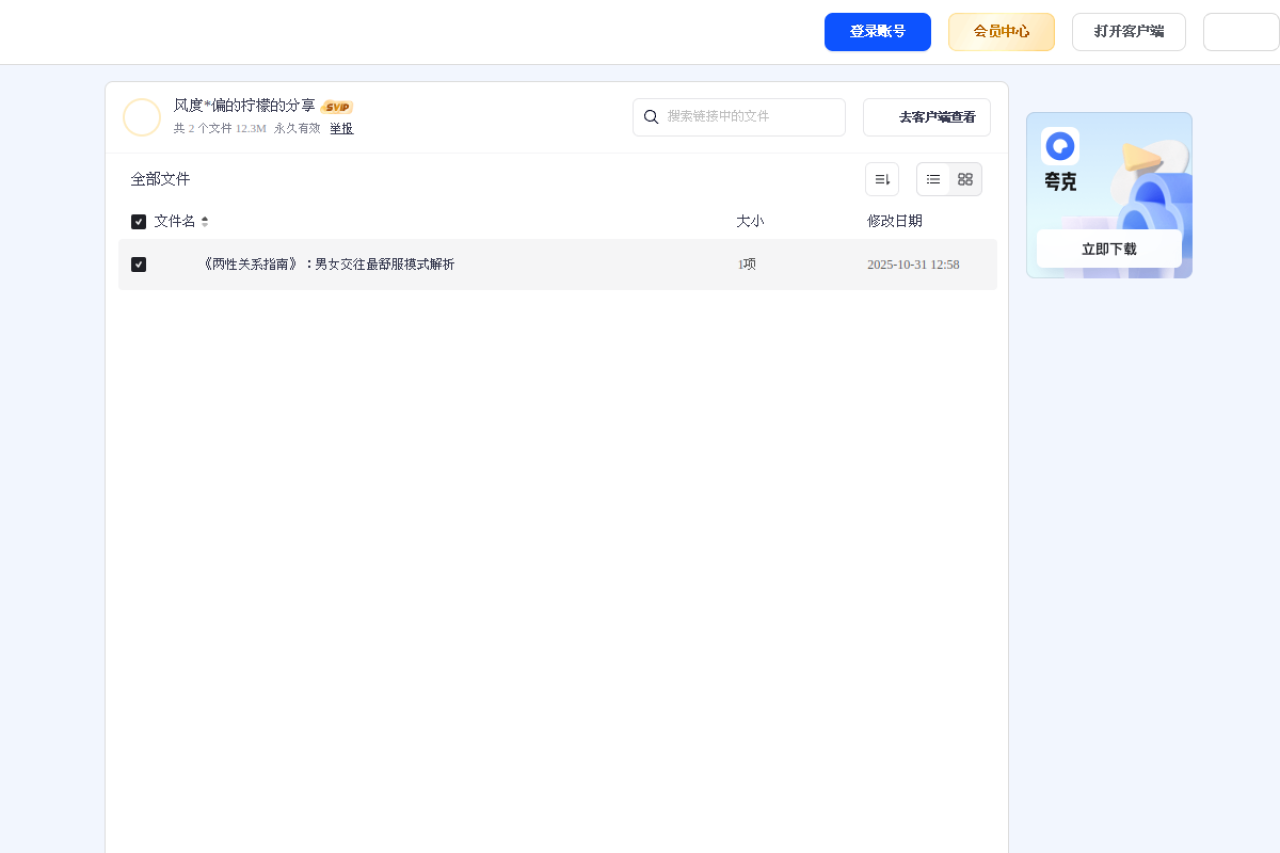Click the 登录账号 button
The image size is (1280, 853).
pos(877,31)
